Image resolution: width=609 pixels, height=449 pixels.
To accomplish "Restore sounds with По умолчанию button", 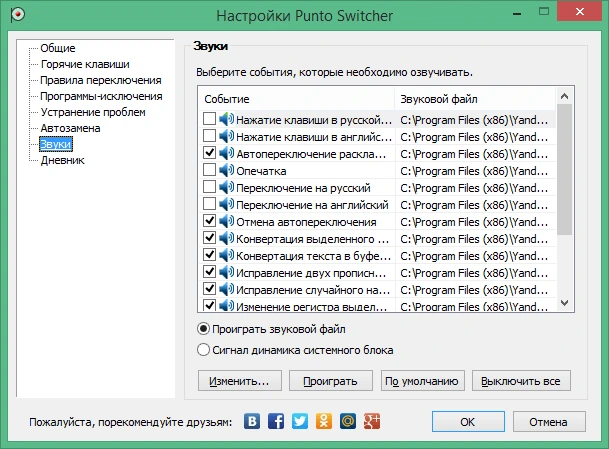I will point(422,381).
